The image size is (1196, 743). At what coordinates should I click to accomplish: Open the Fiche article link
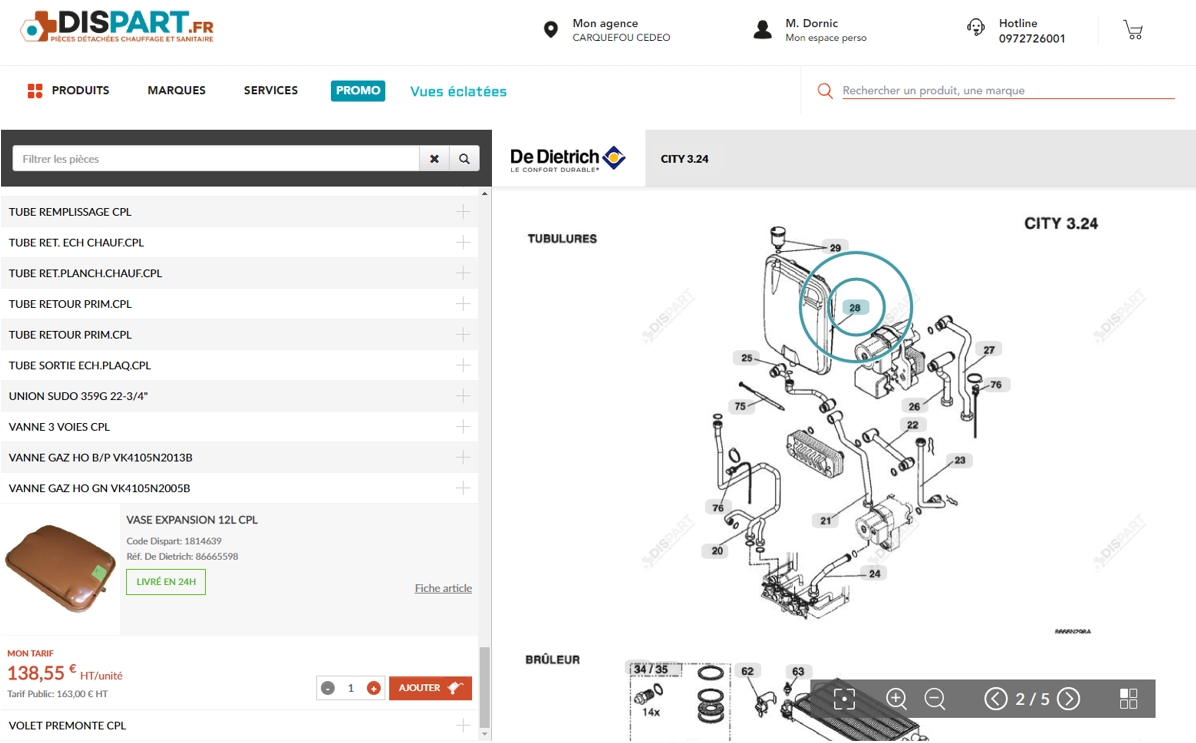click(443, 588)
